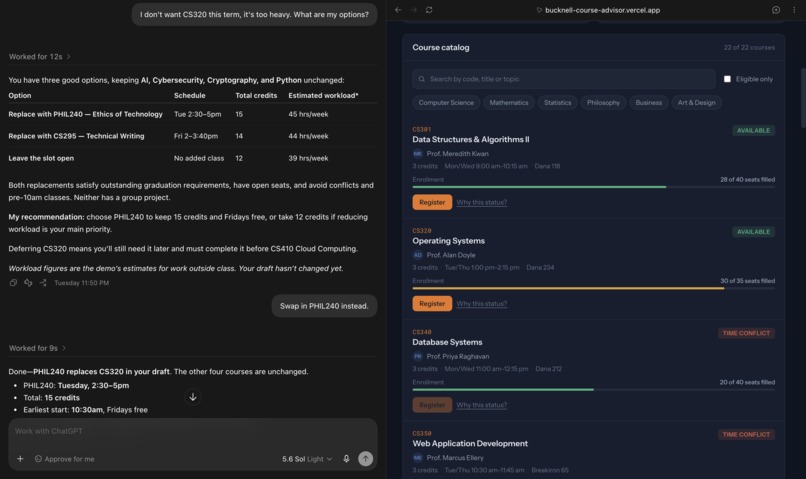Filter catalog by Mathematics
The width and height of the screenshot is (806, 479).
tap(509, 103)
